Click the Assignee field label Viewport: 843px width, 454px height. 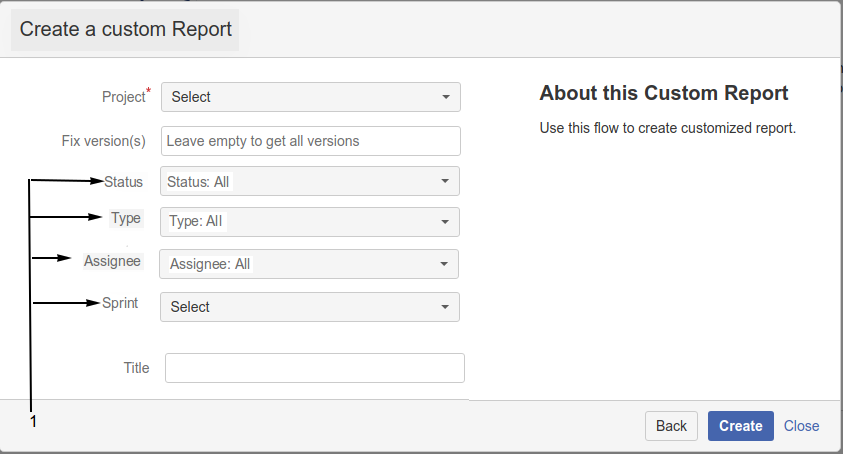112,261
